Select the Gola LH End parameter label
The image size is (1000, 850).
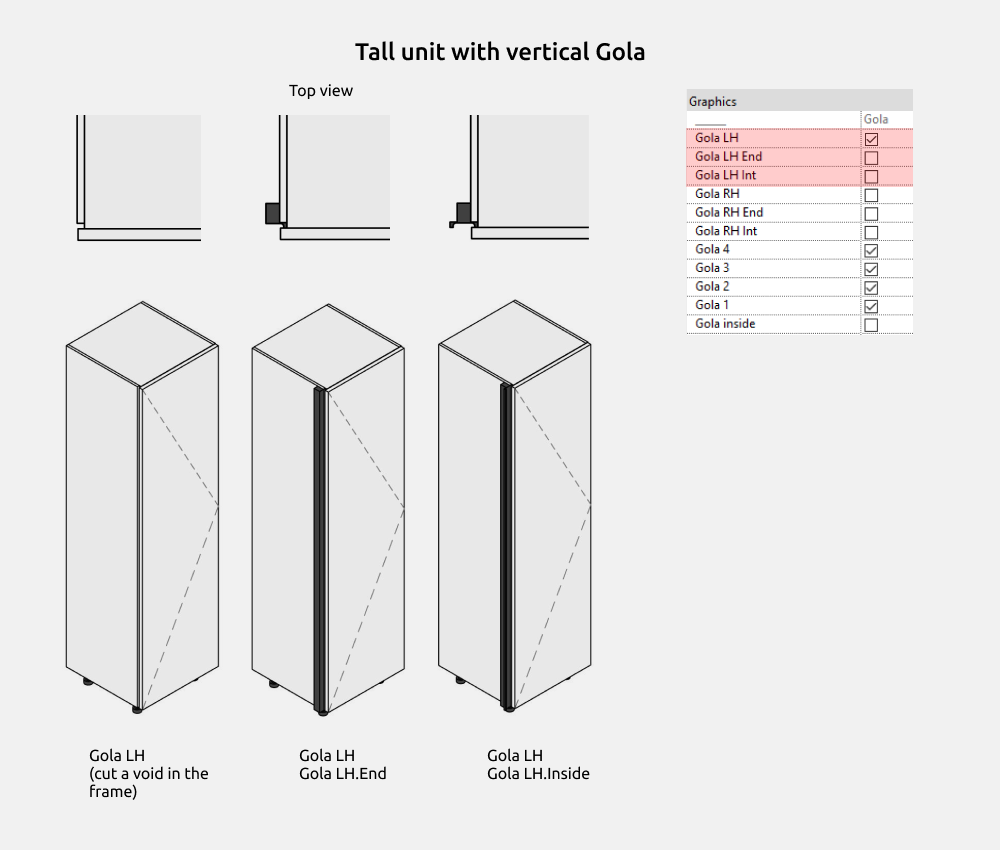729,157
